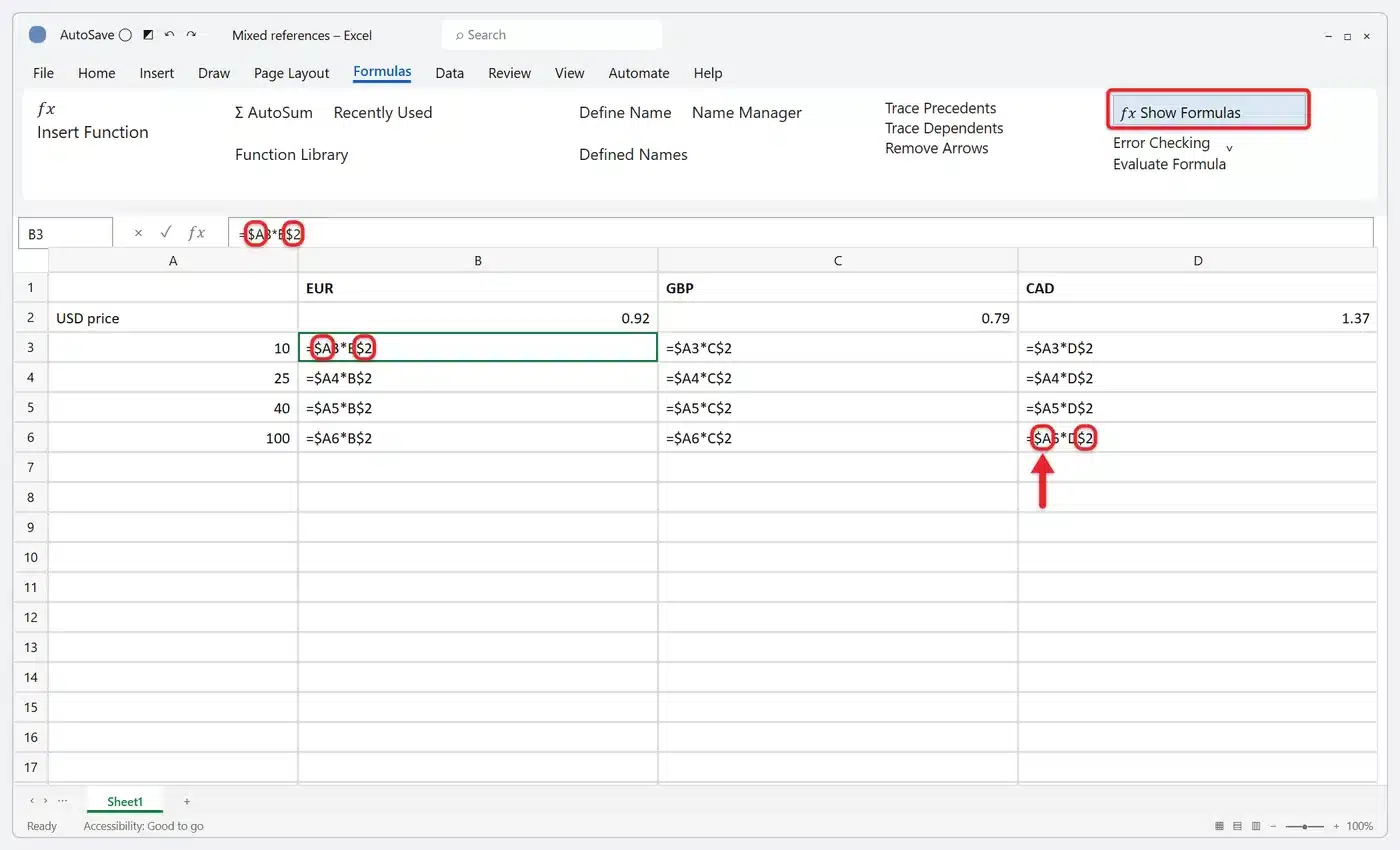Open the File menu
This screenshot has width=1400, height=850.
point(43,73)
